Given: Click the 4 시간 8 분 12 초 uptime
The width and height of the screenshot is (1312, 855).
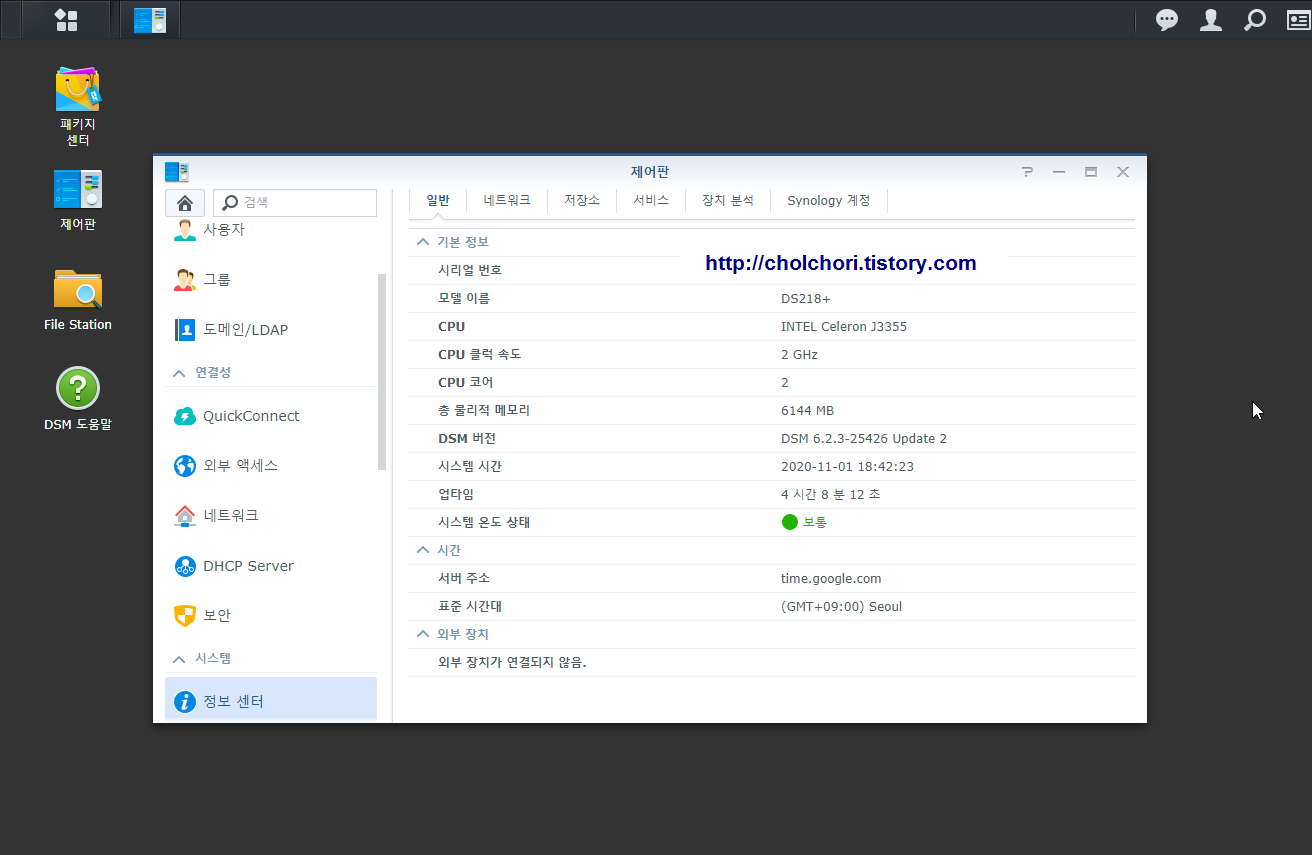Looking at the screenshot, I should point(831,495).
